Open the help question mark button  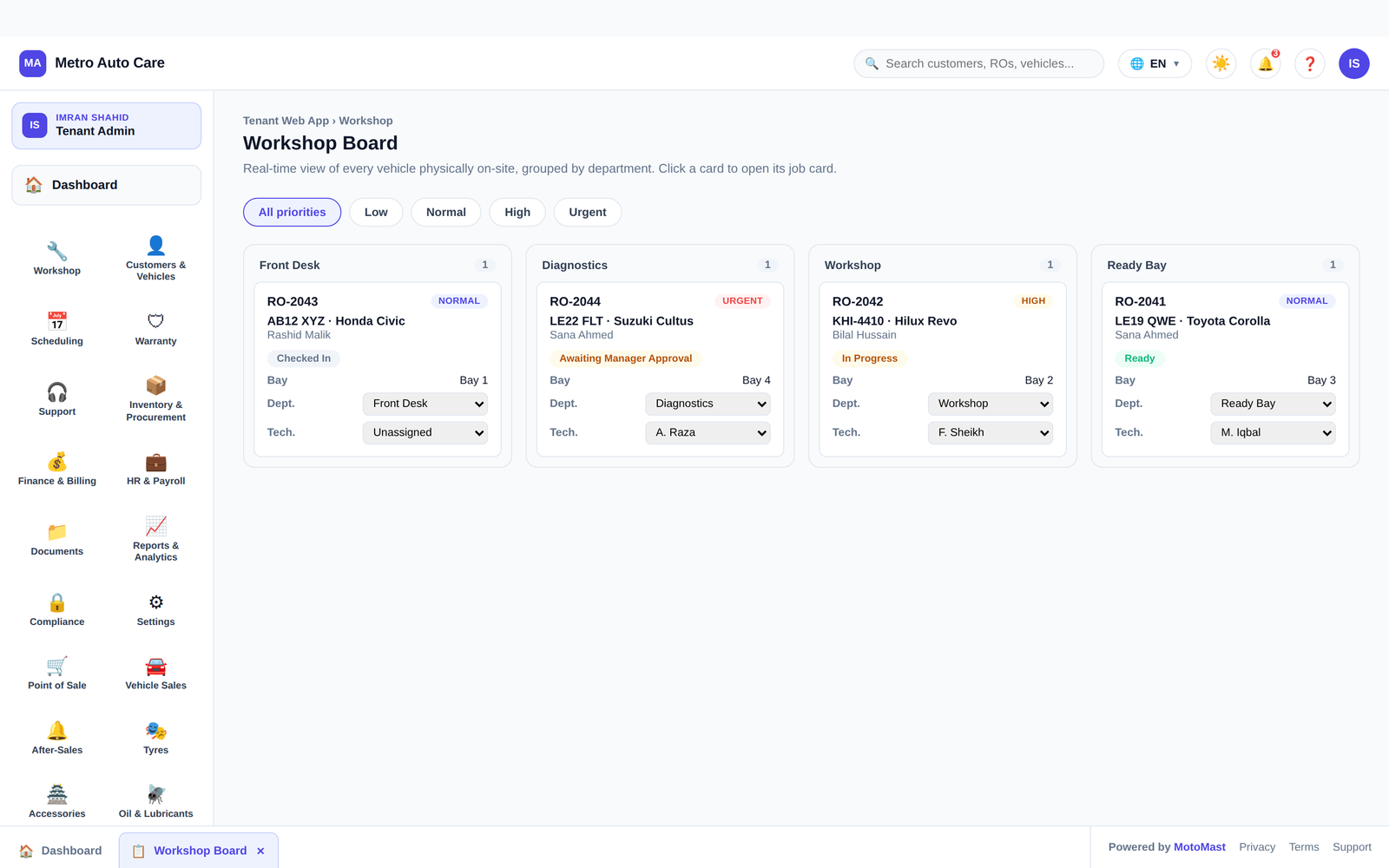pos(1310,63)
